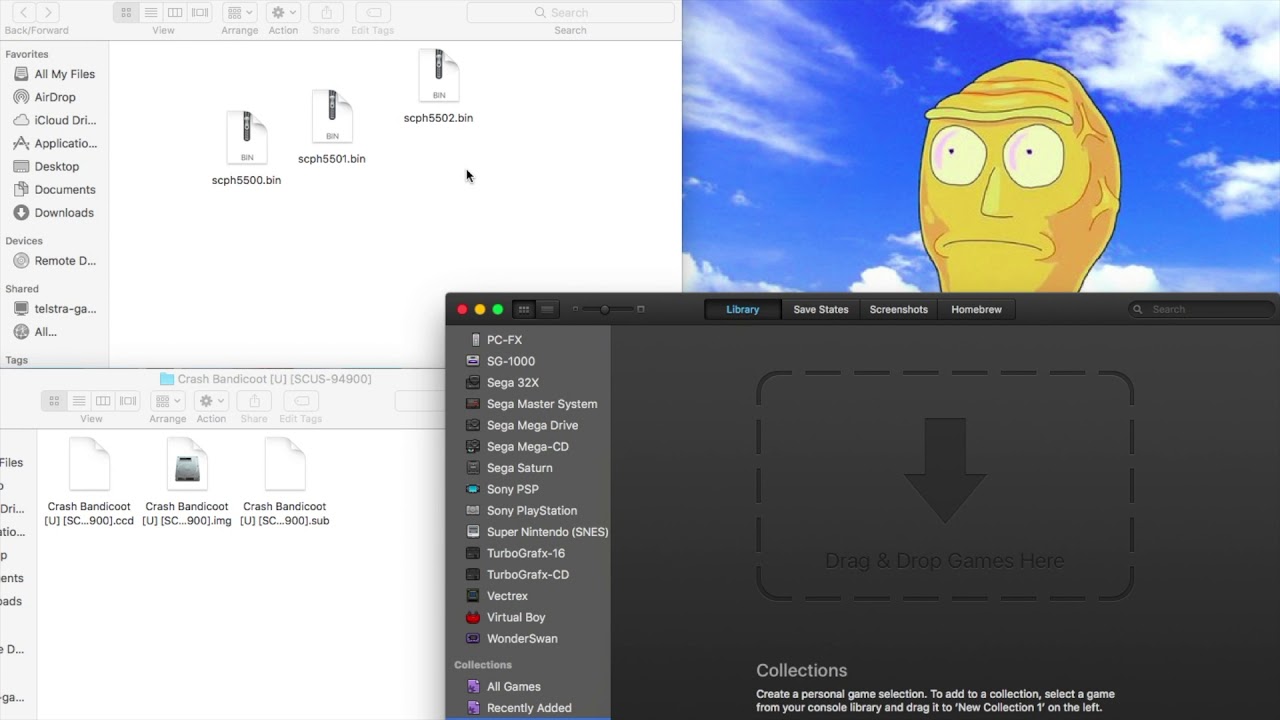Click the Finder Search field

570,12
